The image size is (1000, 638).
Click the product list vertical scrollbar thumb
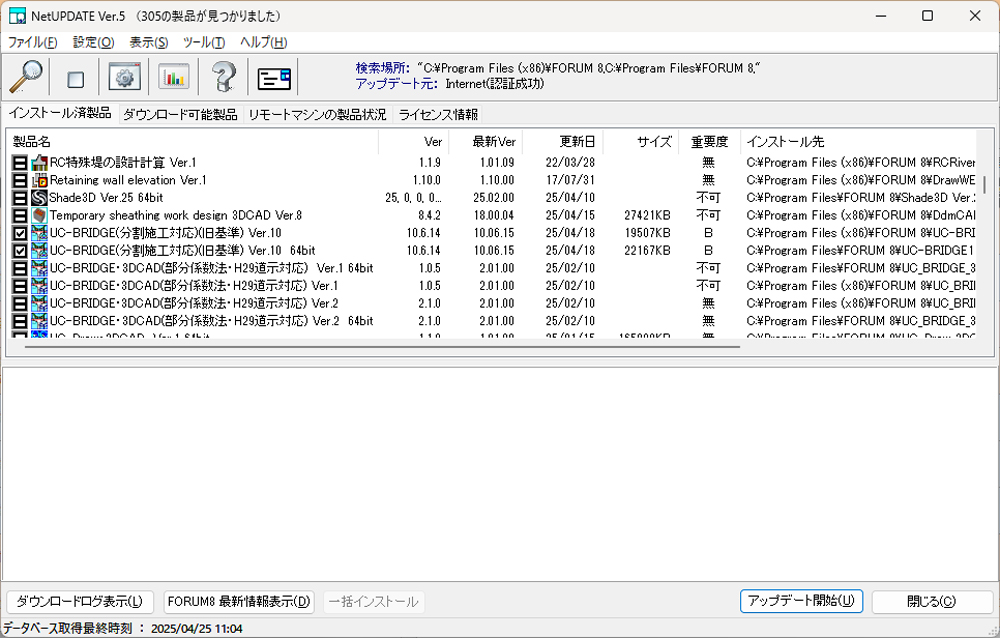(x=985, y=186)
